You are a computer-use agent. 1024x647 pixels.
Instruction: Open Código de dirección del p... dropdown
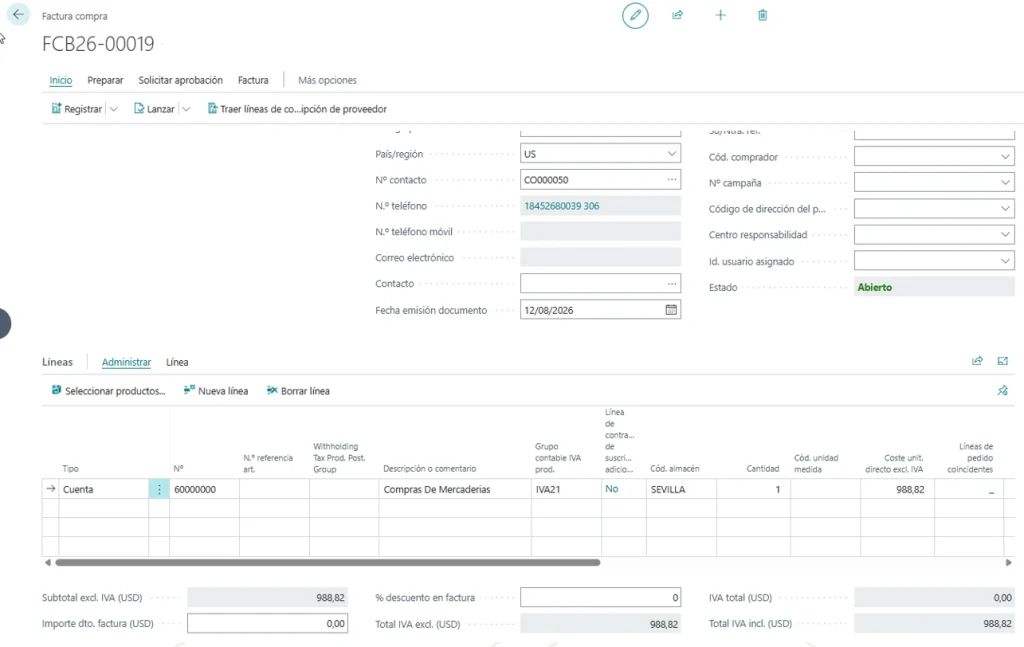[1005, 209]
